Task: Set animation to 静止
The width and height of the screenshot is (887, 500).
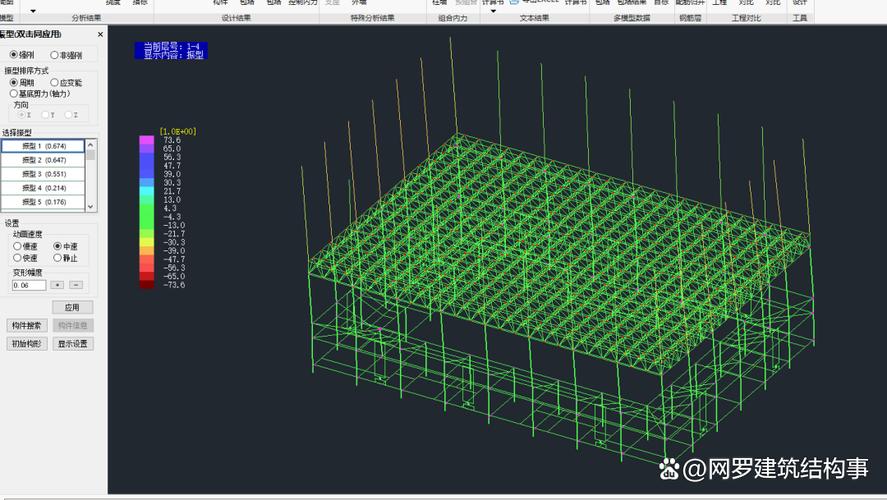Action: pyautogui.click(x=57, y=258)
